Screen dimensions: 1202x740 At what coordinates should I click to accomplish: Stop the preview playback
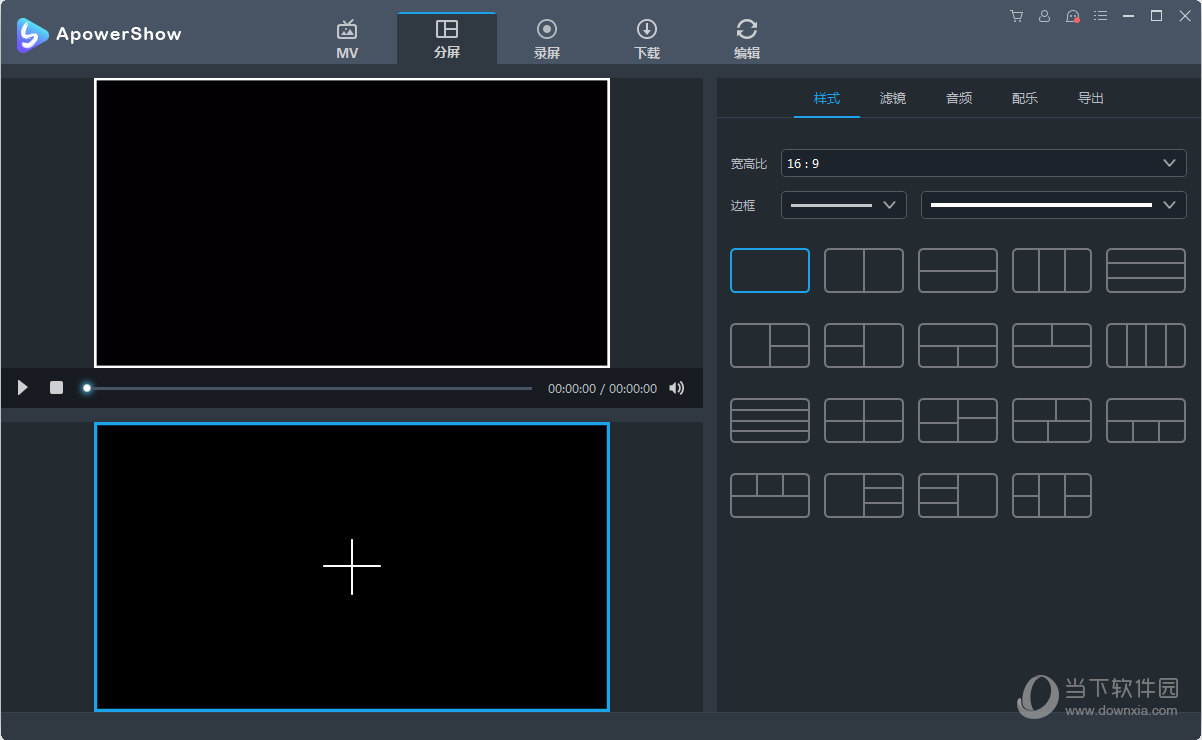(56, 388)
